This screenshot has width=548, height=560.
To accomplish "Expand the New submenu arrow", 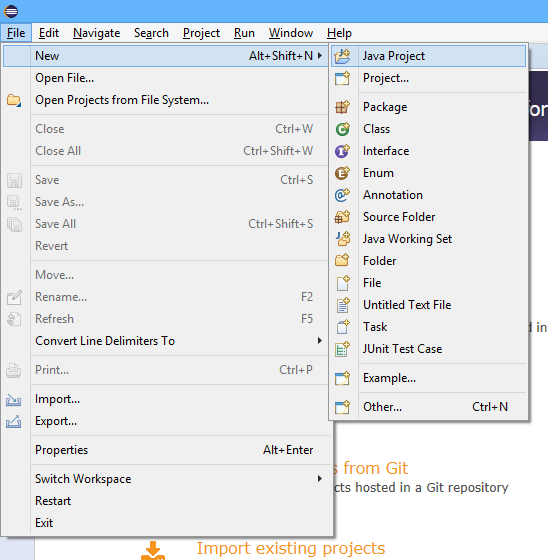I will [x=320, y=56].
